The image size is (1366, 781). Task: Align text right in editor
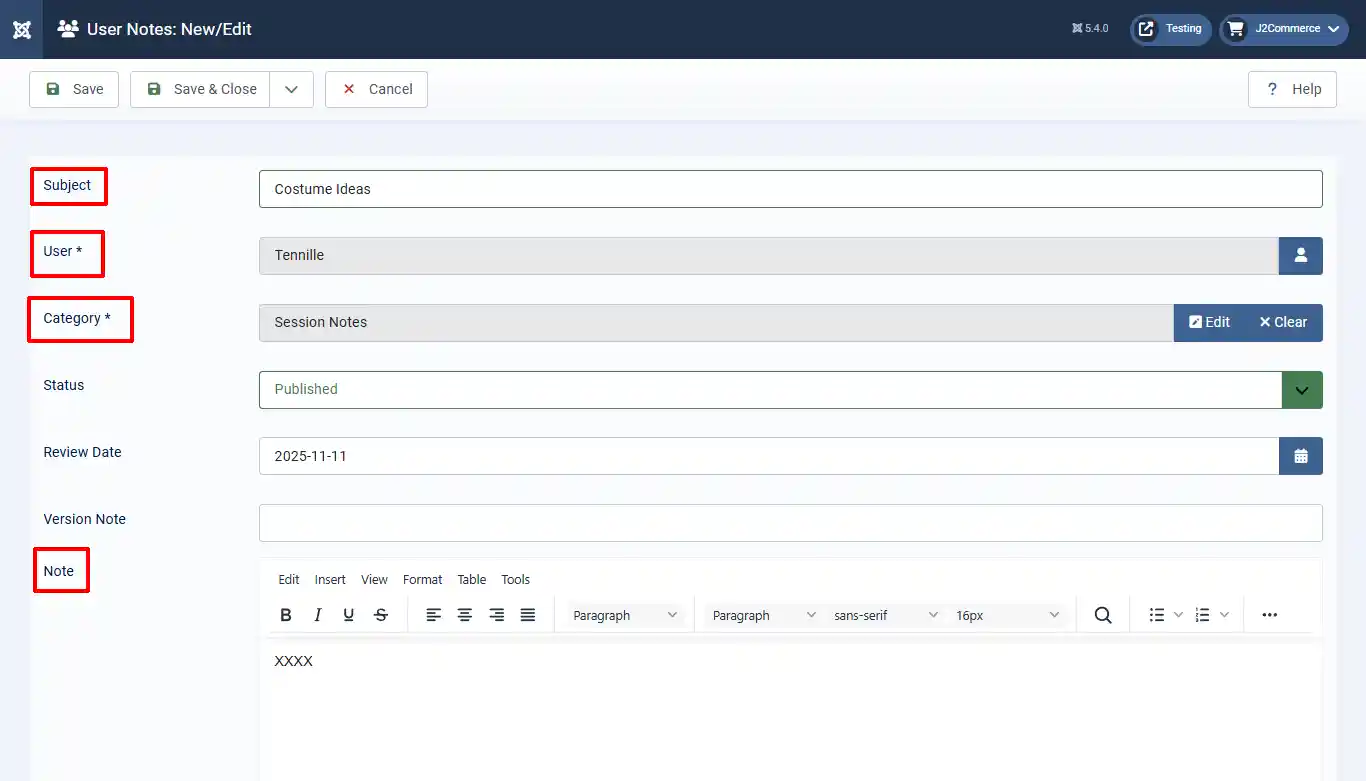click(x=497, y=615)
